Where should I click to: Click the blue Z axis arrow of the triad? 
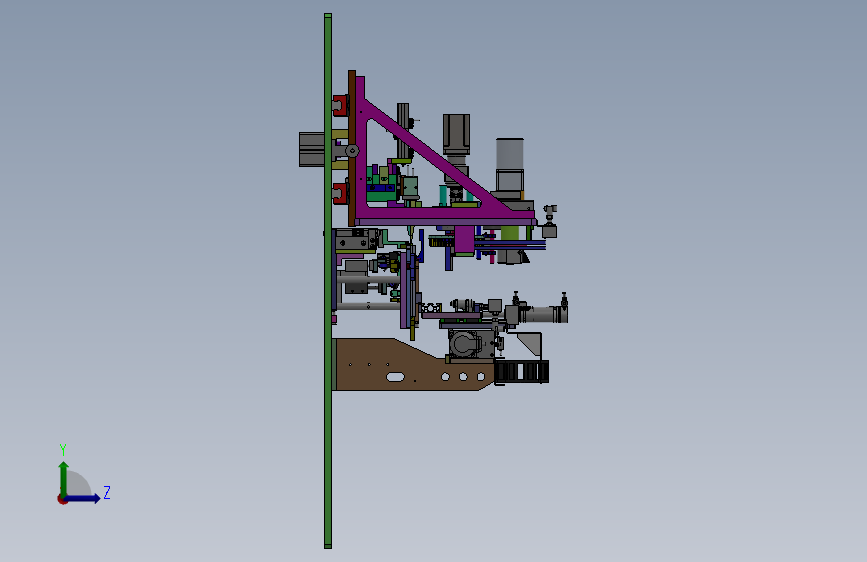coord(82,498)
